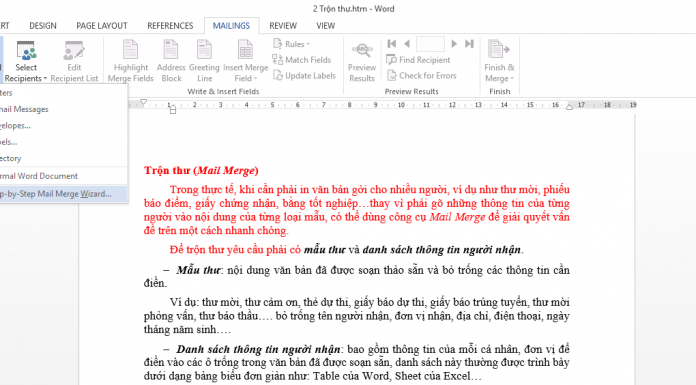Choose Normal Word Document menu item
The width and height of the screenshot is (696, 385).
click(x=63, y=176)
